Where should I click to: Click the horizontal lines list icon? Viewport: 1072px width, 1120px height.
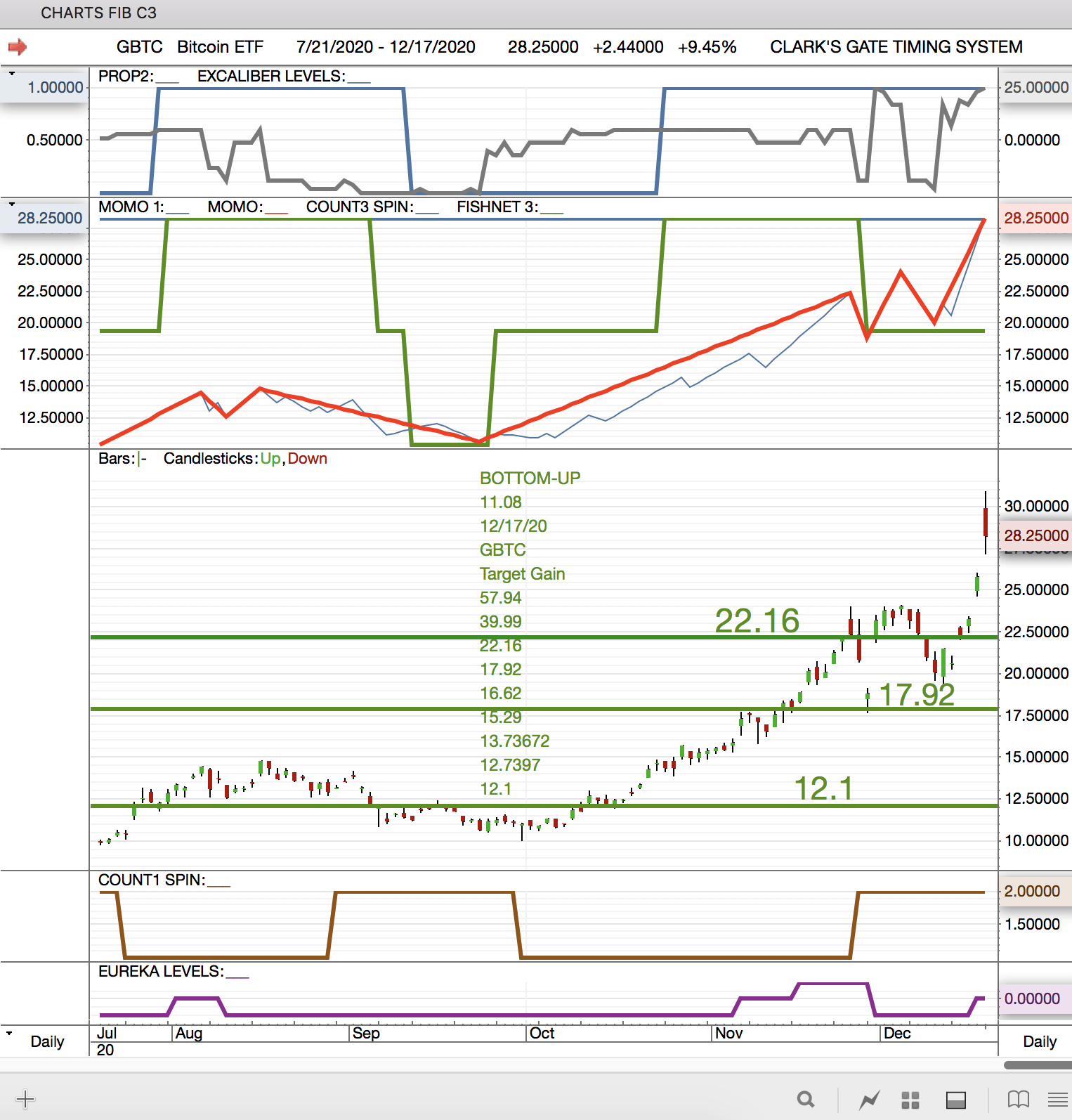(x=1057, y=1099)
